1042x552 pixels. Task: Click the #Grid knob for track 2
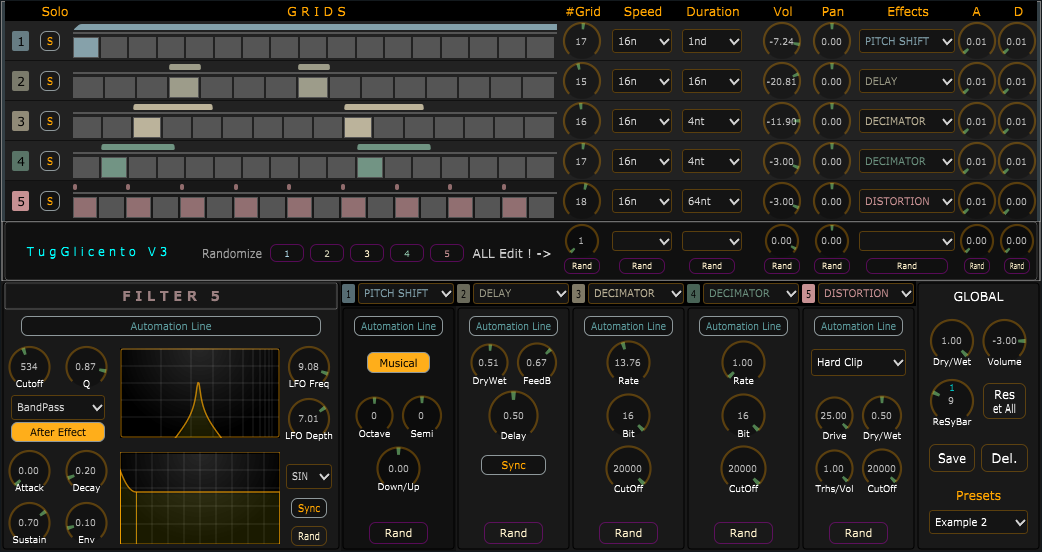[583, 81]
